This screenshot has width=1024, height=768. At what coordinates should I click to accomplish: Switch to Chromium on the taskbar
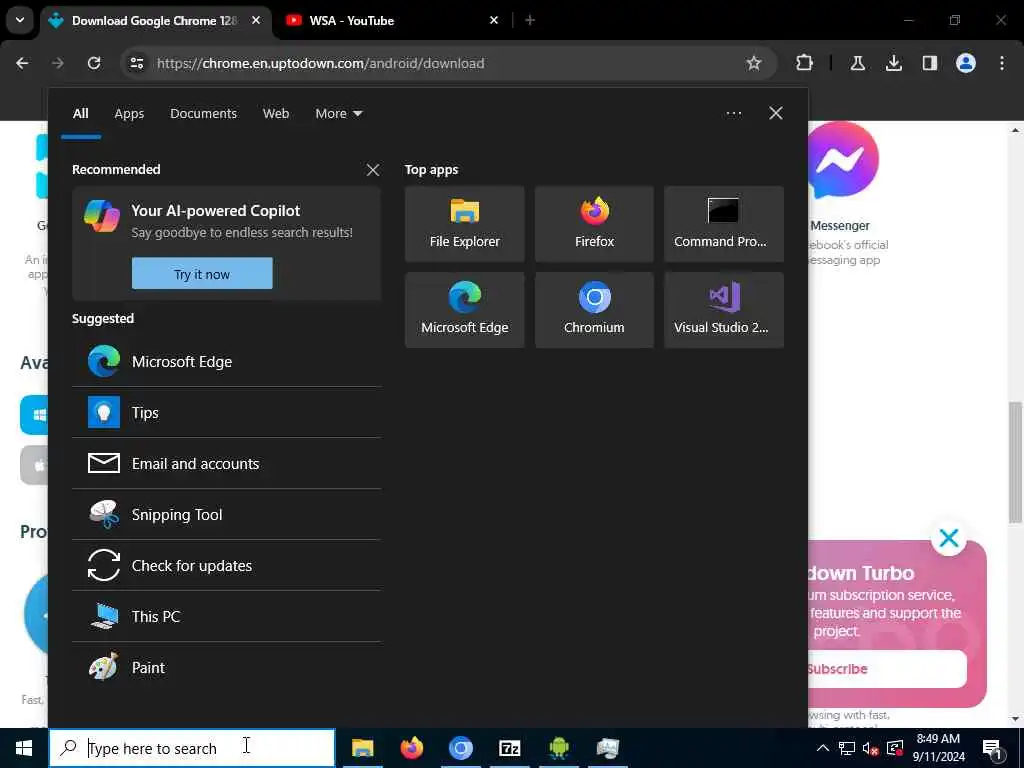pyautogui.click(x=460, y=748)
